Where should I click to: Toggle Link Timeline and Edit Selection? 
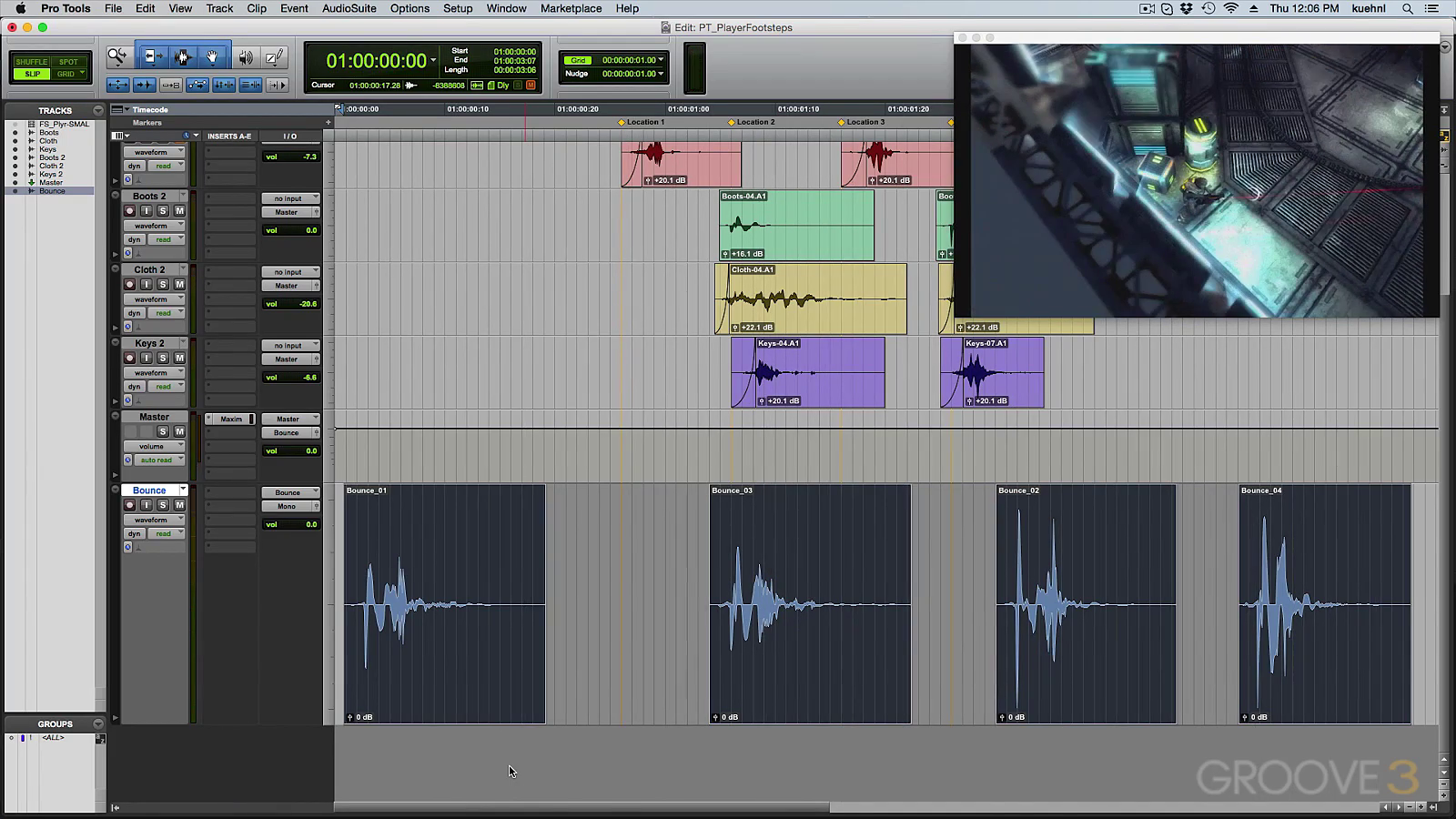[x=223, y=85]
